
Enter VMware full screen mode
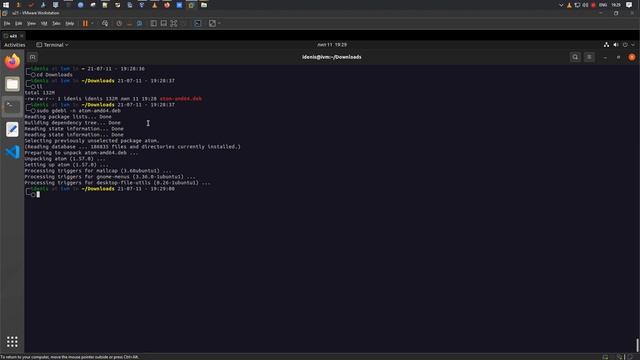(x=174, y=24)
